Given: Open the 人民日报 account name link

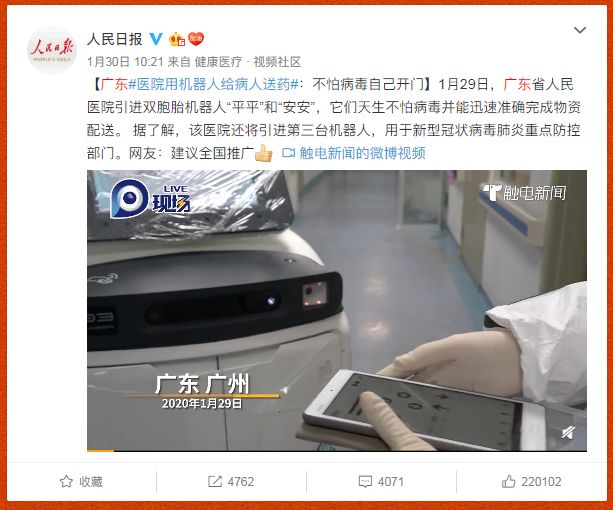Looking at the screenshot, I should tap(115, 39).
